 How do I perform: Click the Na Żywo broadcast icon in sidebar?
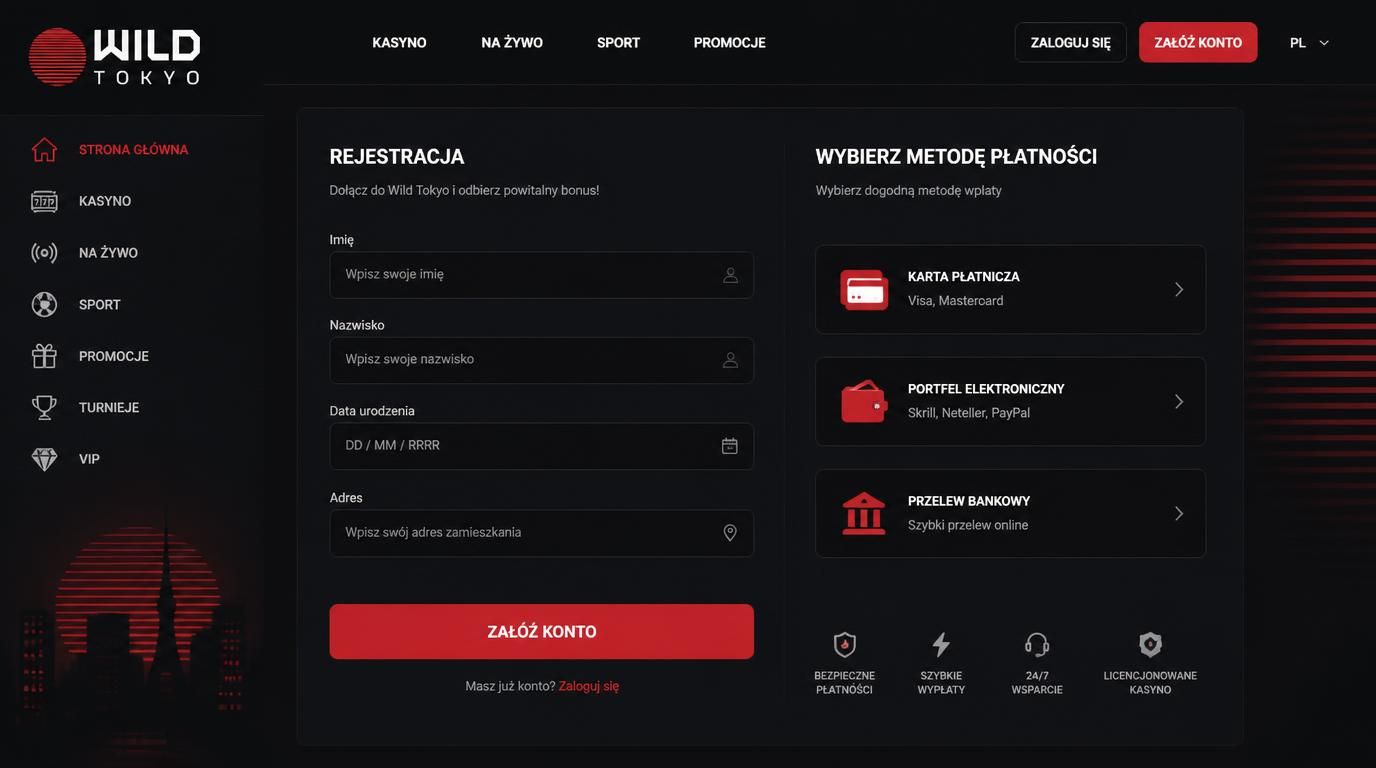pyautogui.click(x=44, y=253)
